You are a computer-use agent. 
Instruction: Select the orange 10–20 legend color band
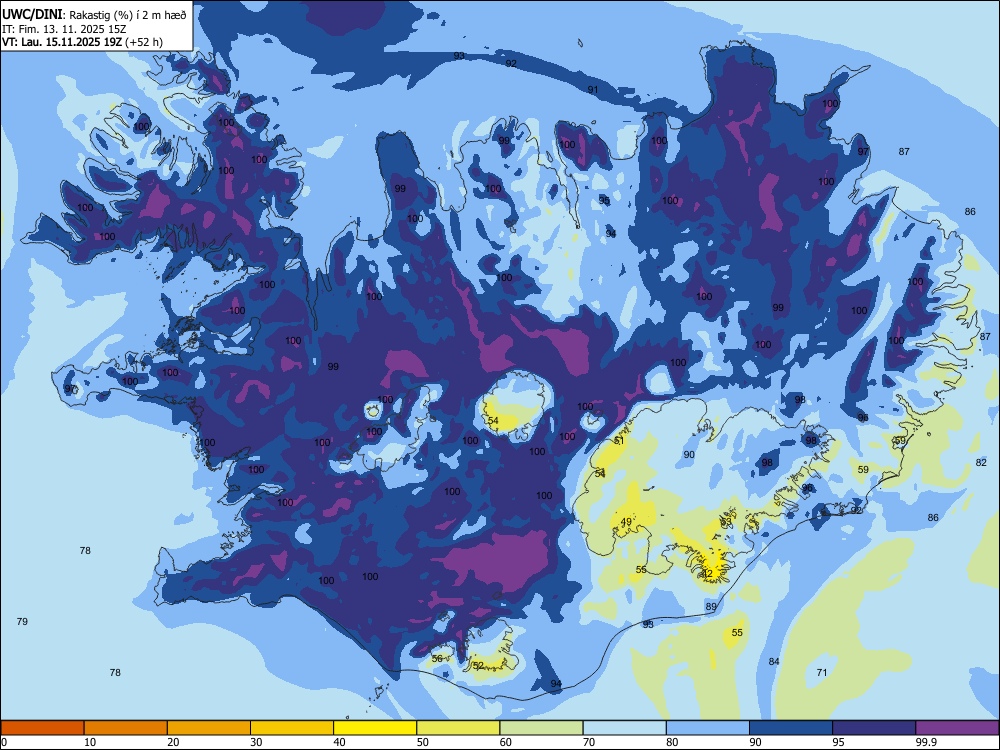(x=126, y=728)
